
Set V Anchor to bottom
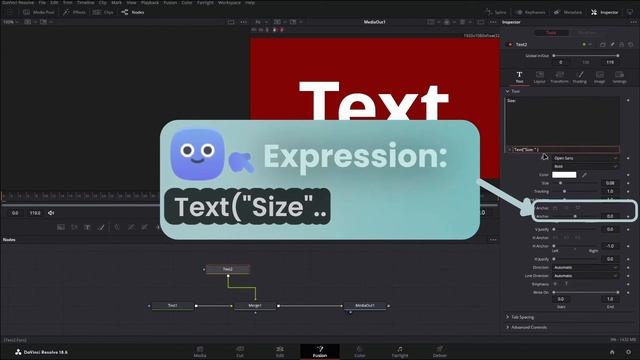pos(578,208)
